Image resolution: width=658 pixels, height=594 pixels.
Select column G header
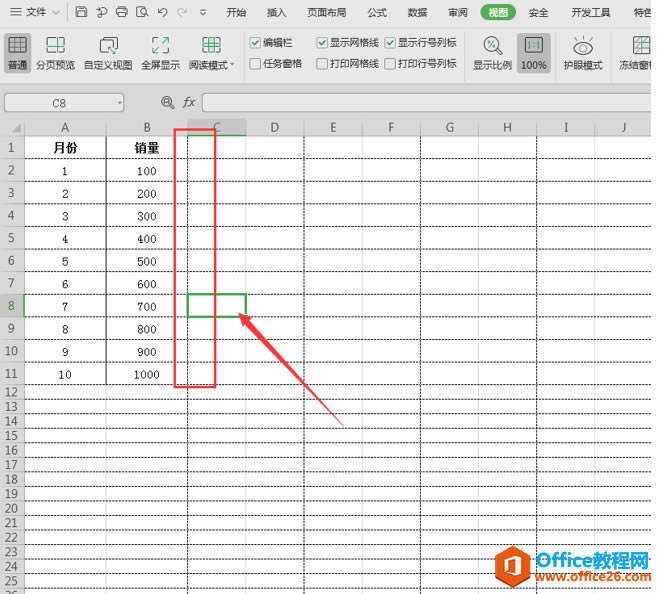[449, 127]
